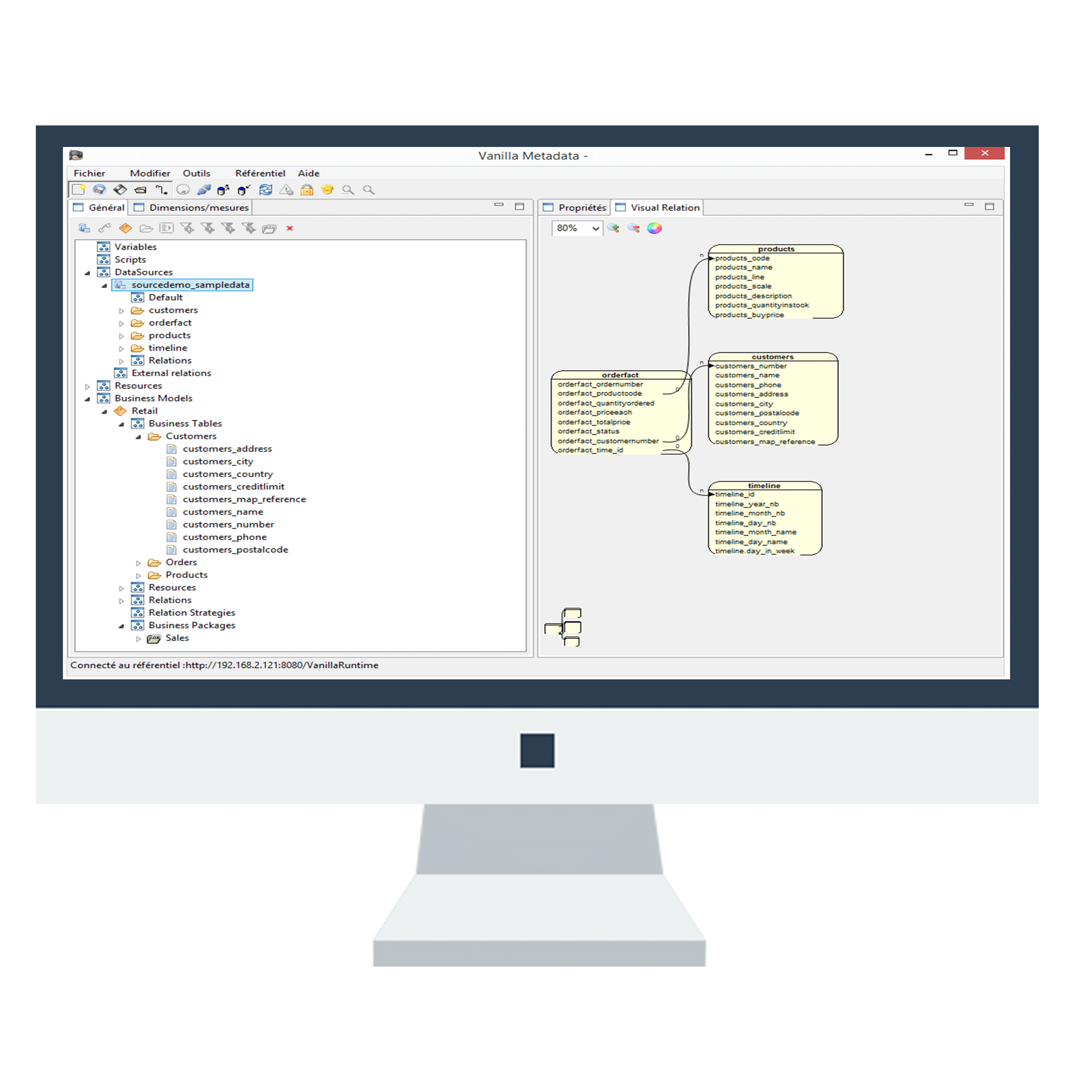Switch to the Dimensions/mesures tab
The height and width of the screenshot is (1092, 1092).
coord(191,207)
